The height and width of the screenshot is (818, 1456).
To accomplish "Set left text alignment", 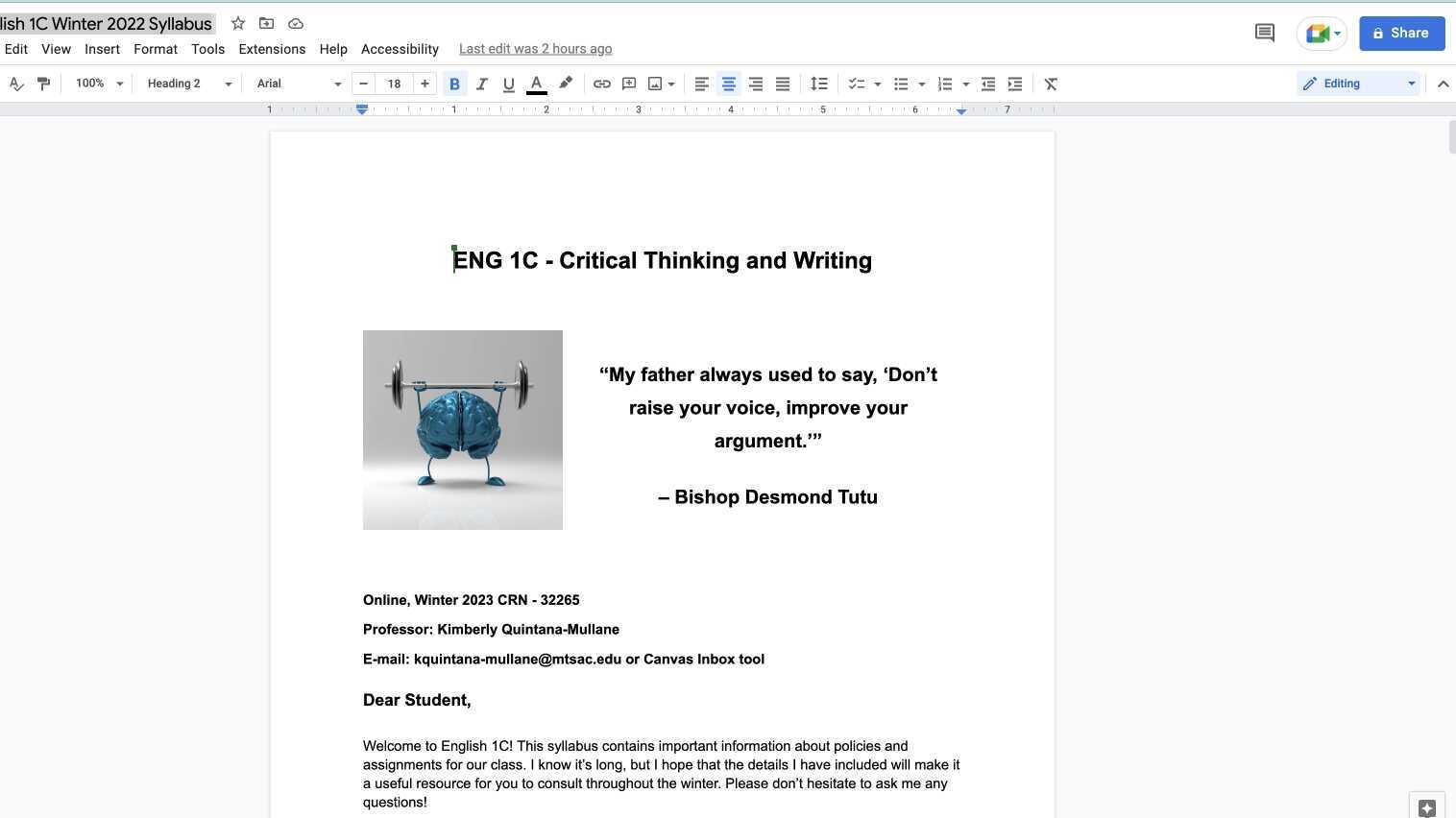I will [x=702, y=84].
